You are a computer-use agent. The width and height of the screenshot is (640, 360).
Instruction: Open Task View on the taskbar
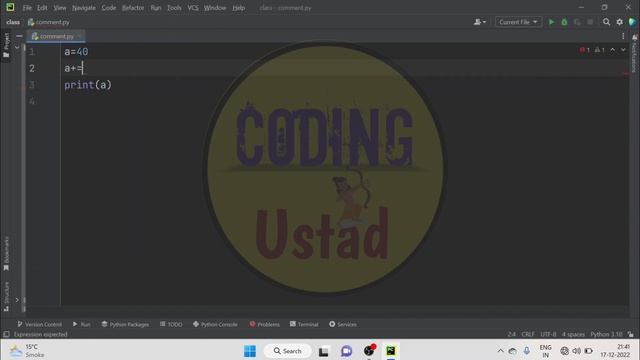click(x=324, y=351)
